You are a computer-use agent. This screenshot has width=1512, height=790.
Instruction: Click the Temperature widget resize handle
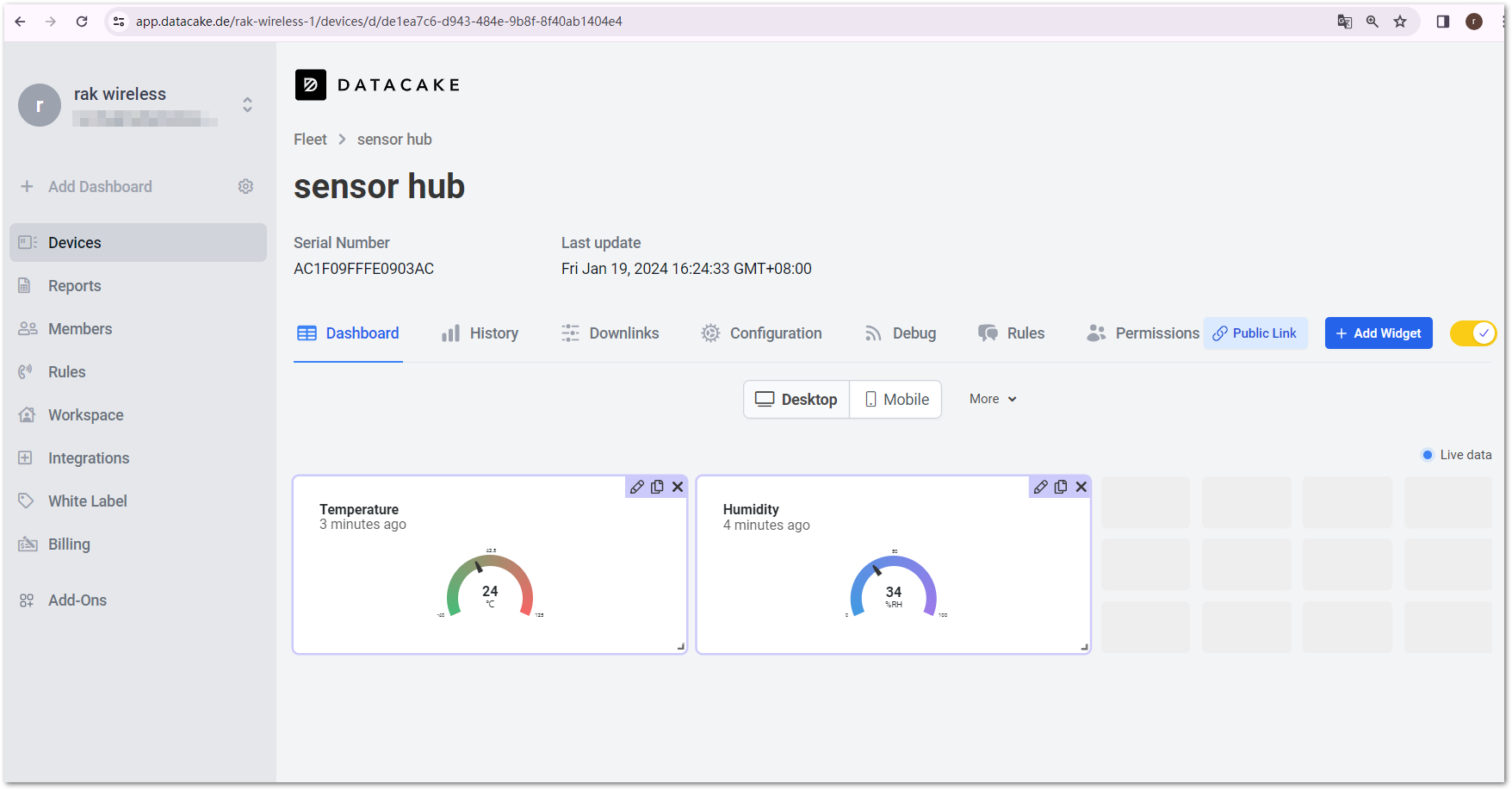681,647
